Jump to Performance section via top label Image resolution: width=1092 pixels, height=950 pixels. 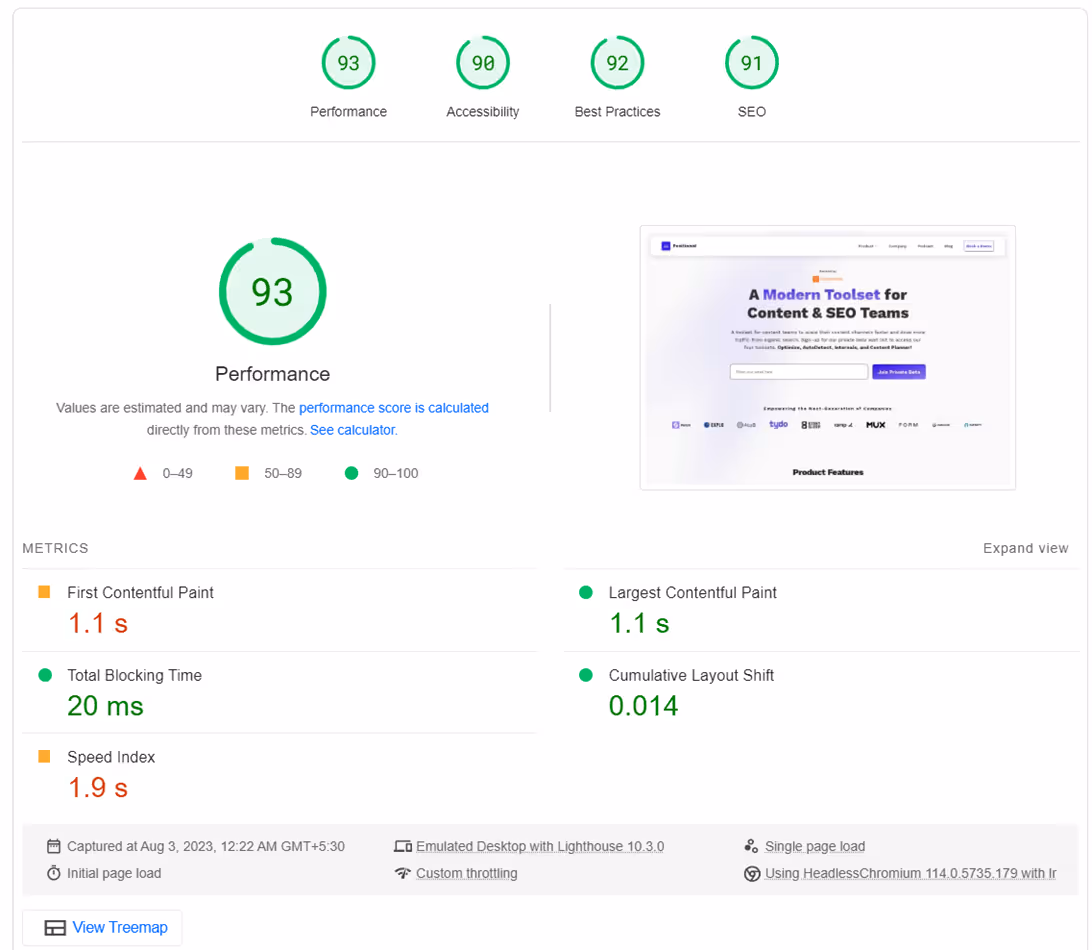click(x=348, y=111)
